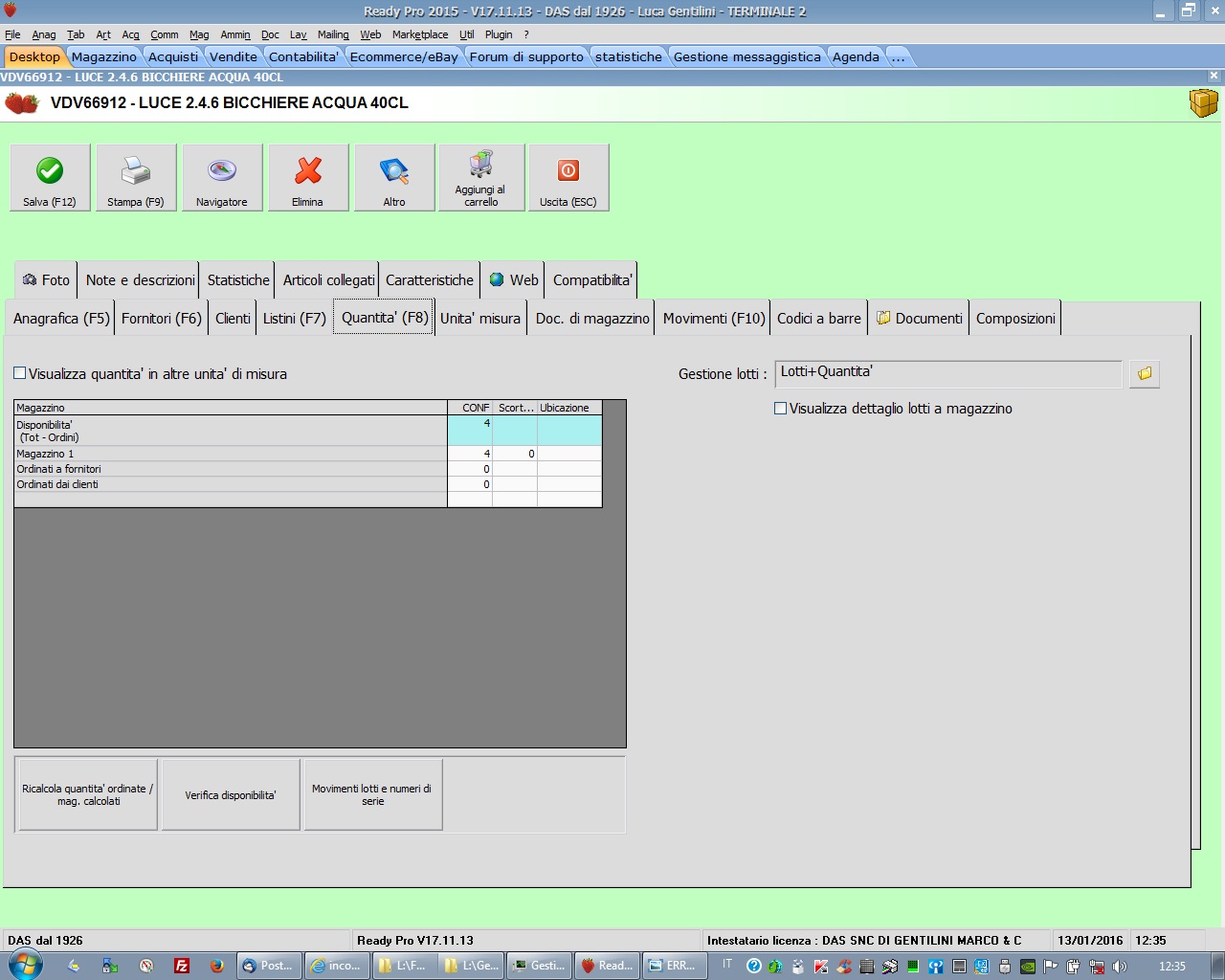This screenshot has height=980, width=1225.
Task: Open the Gesti... taskbar window
Action: coord(540,966)
